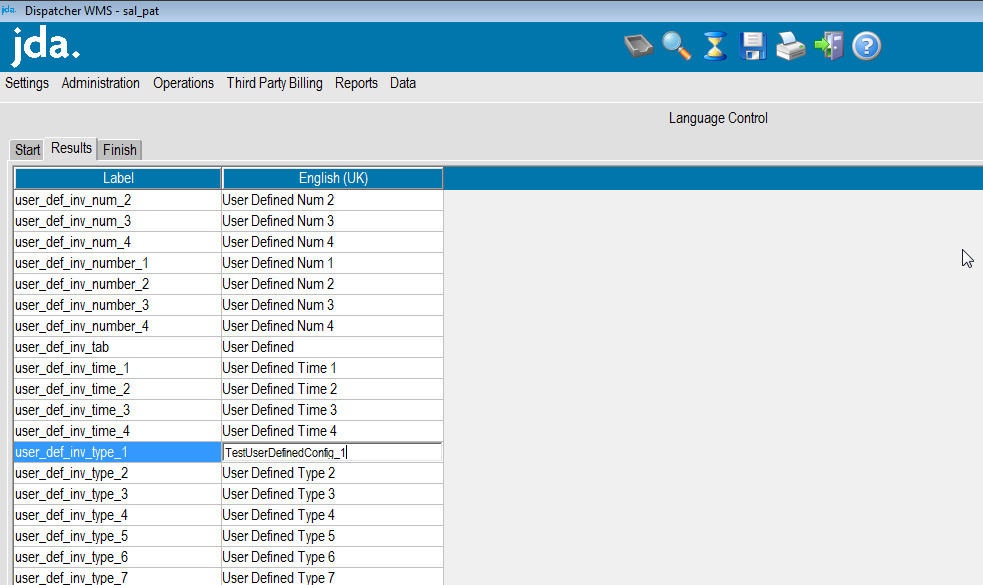Open the Operations menu
Image resolution: width=983 pixels, height=585 pixels.
pyautogui.click(x=183, y=83)
